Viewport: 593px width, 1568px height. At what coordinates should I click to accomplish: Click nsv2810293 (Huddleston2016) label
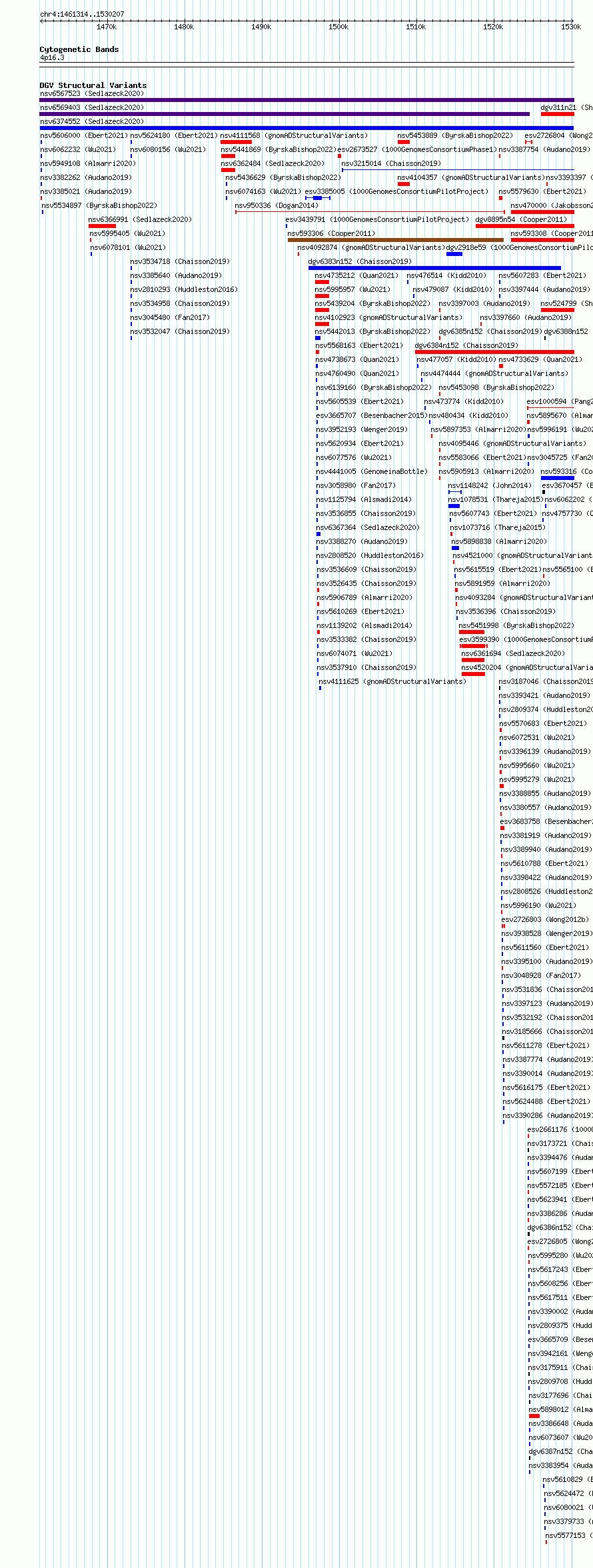(x=184, y=289)
